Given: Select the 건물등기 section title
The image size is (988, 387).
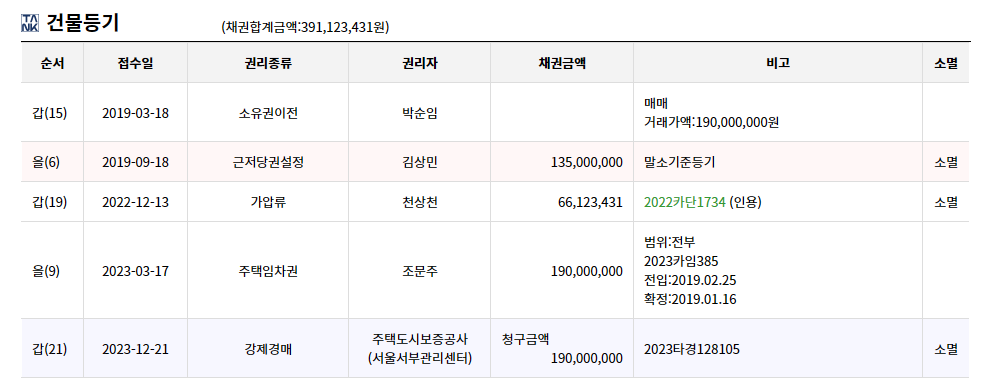Looking at the screenshot, I should [x=83, y=23].
